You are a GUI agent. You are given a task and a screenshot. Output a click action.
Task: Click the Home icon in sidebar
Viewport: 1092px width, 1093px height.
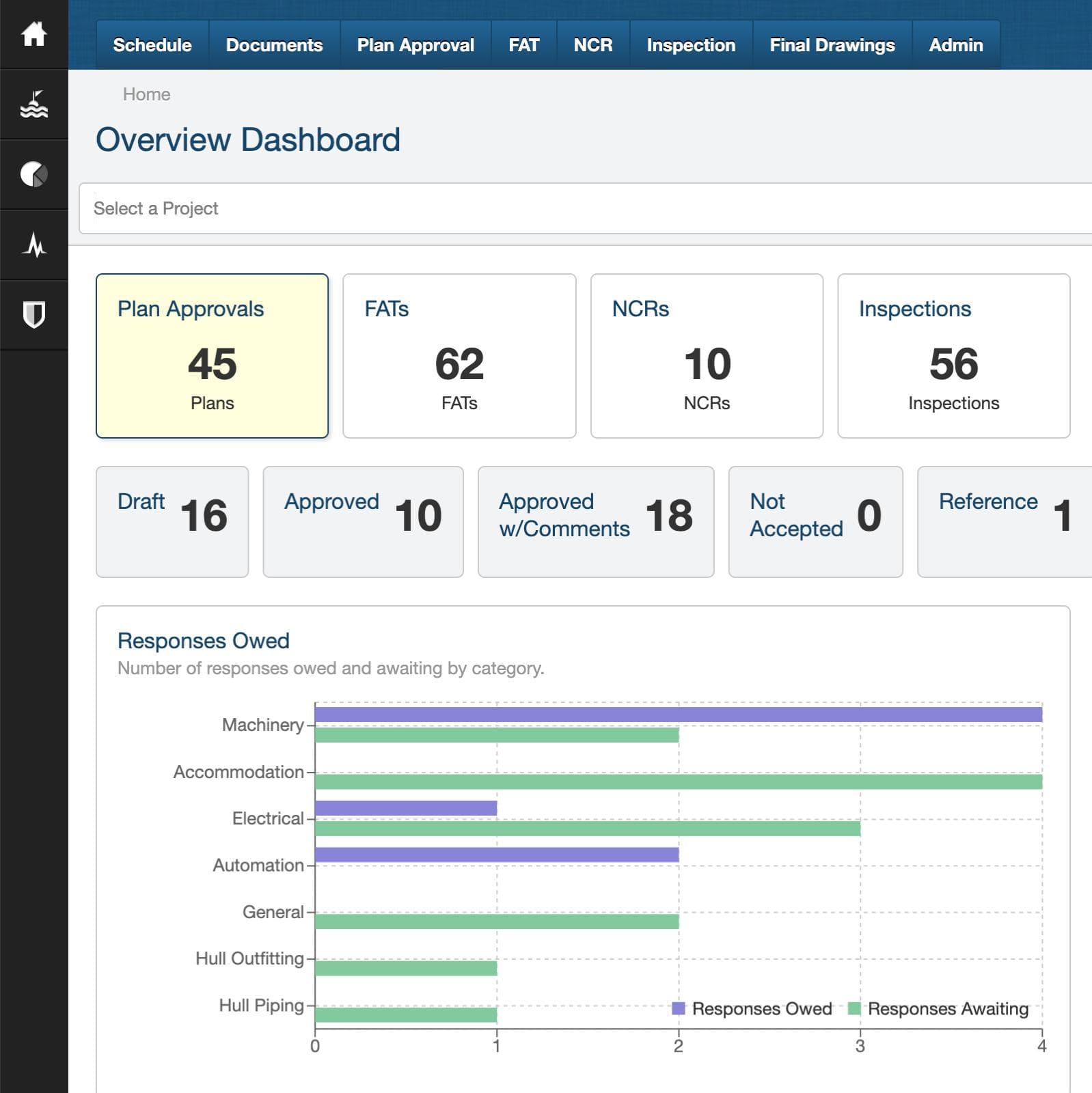33,34
